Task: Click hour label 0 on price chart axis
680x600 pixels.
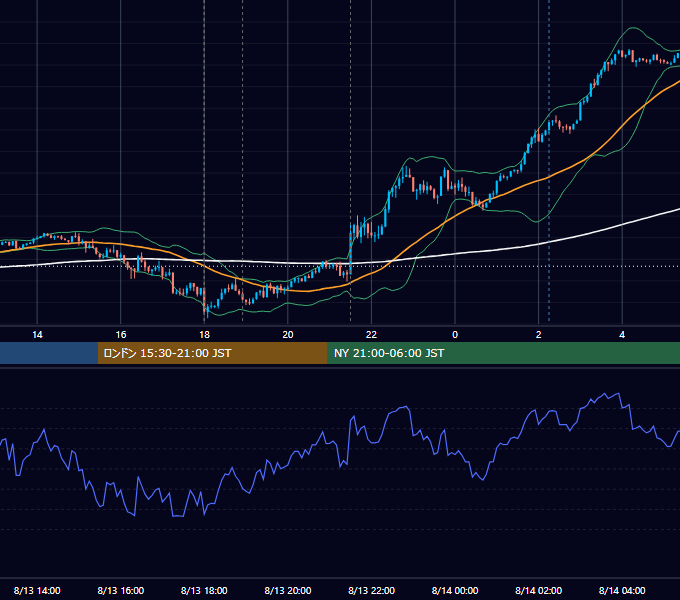Action: [455, 335]
